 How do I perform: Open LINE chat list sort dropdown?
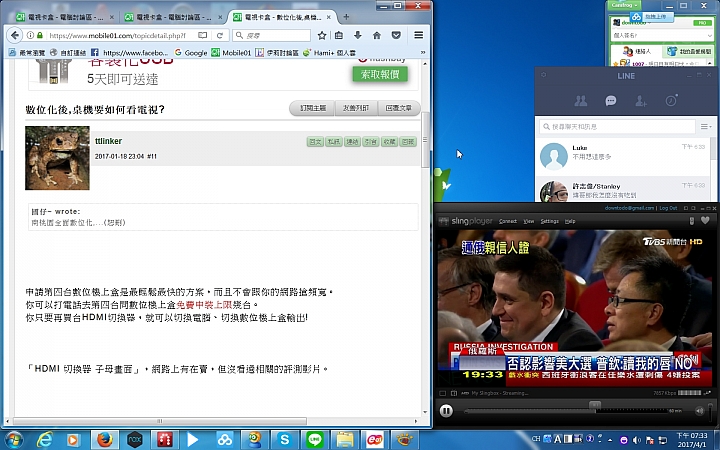click(x=705, y=127)
